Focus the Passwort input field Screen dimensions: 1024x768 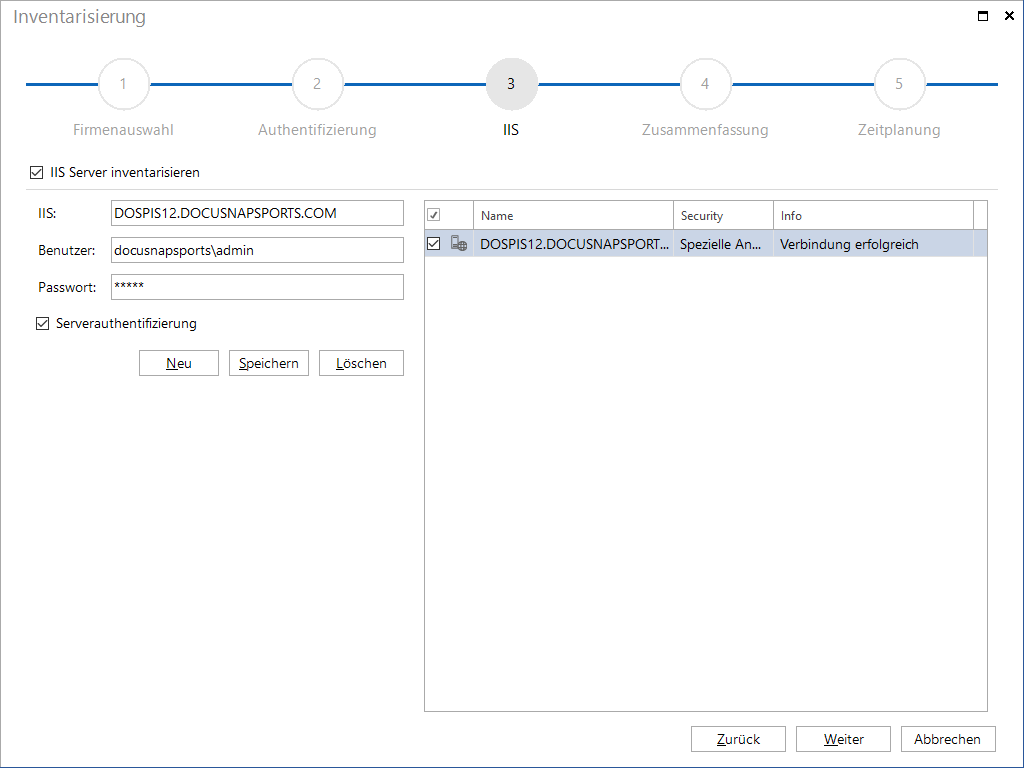[x=257, y=287]
